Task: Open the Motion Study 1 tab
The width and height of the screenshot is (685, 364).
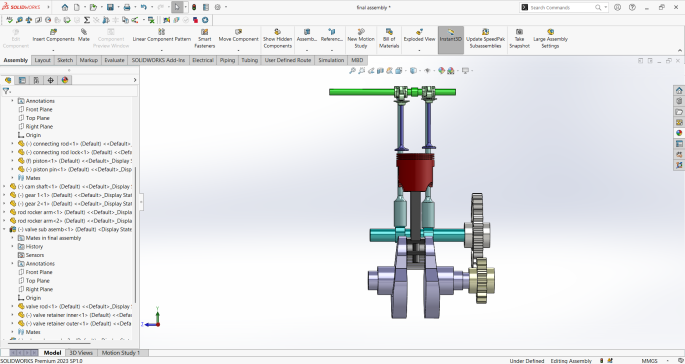Action: 121,353
